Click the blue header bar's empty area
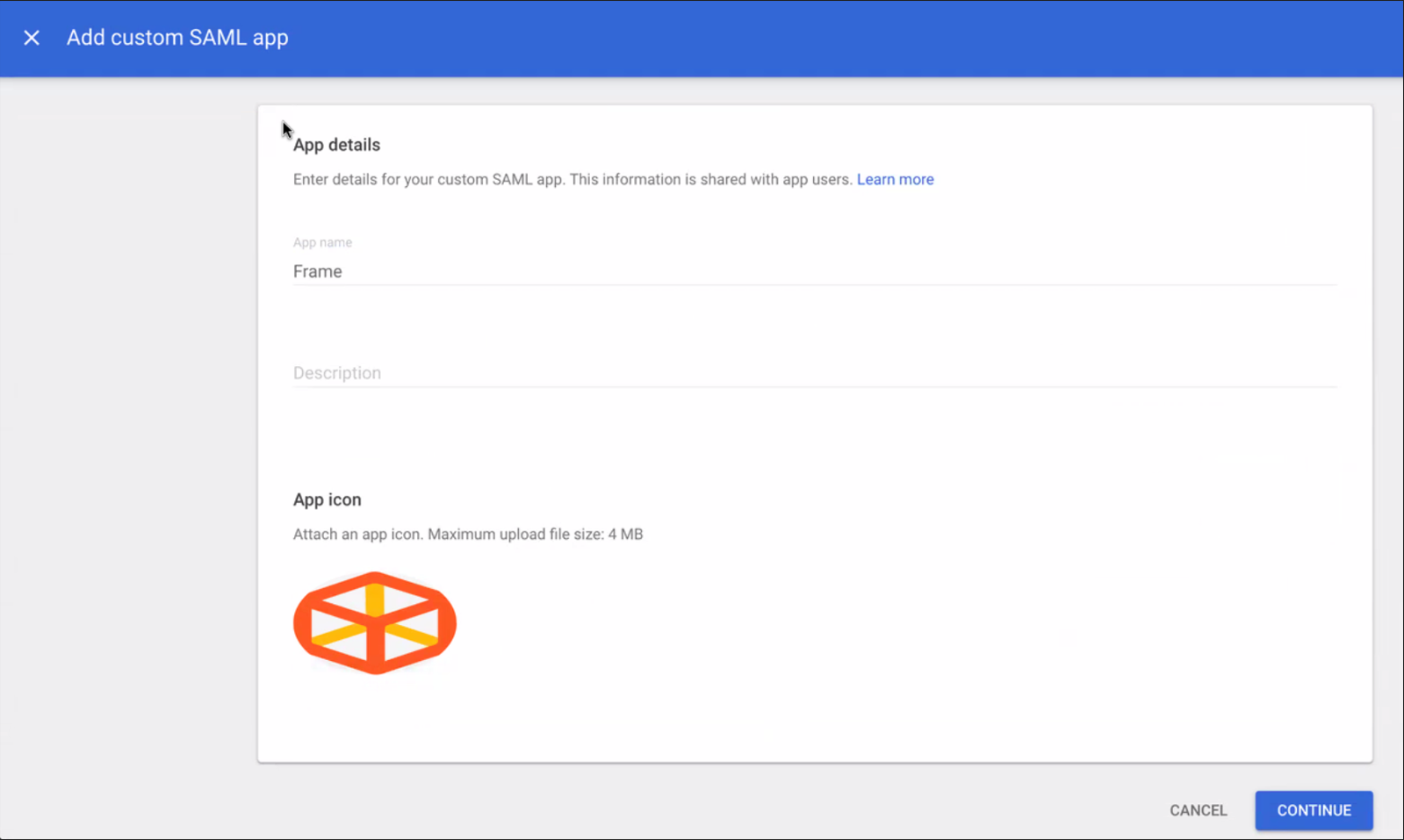Image resolution: width=1404 pixels, height=840 pixels. pos(790,38)
